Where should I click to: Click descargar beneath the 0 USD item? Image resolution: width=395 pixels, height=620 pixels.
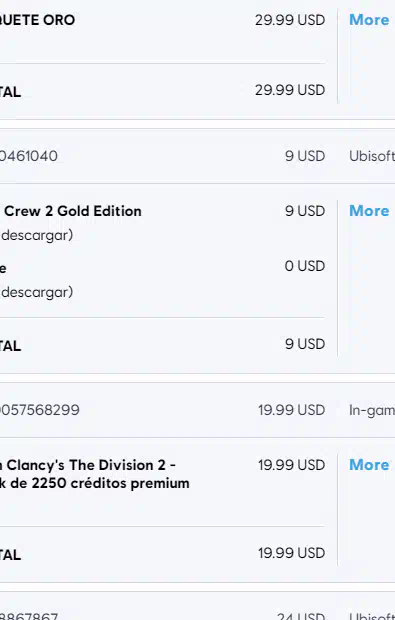tap(37, 292)
